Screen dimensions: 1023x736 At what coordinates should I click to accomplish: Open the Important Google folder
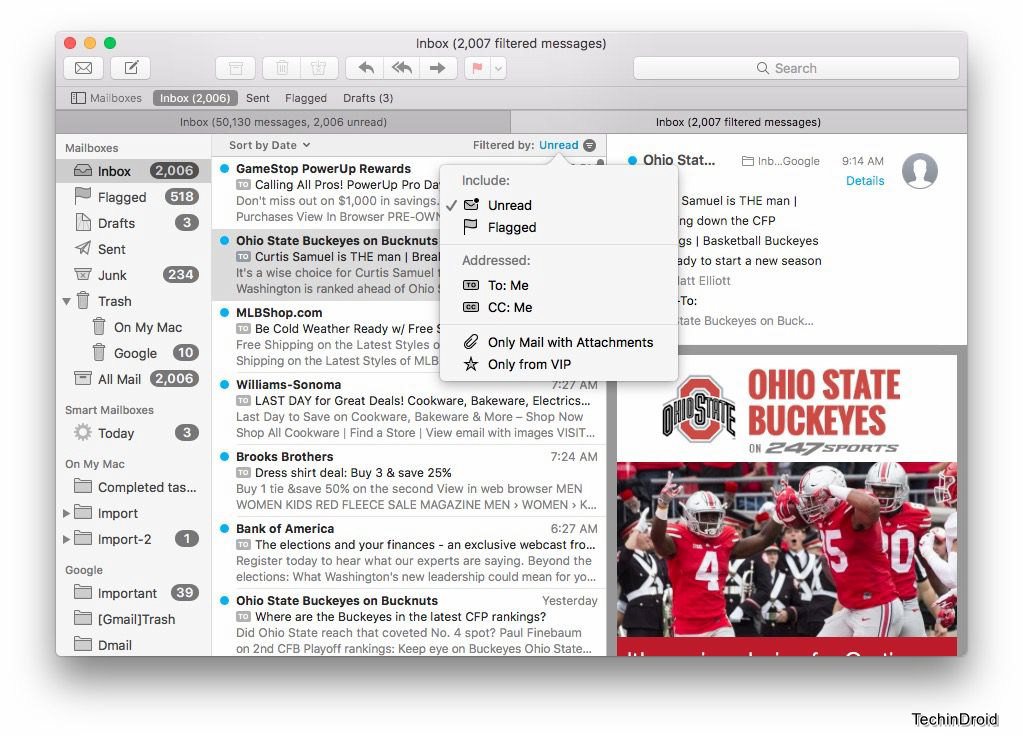[x=134, y=593]
